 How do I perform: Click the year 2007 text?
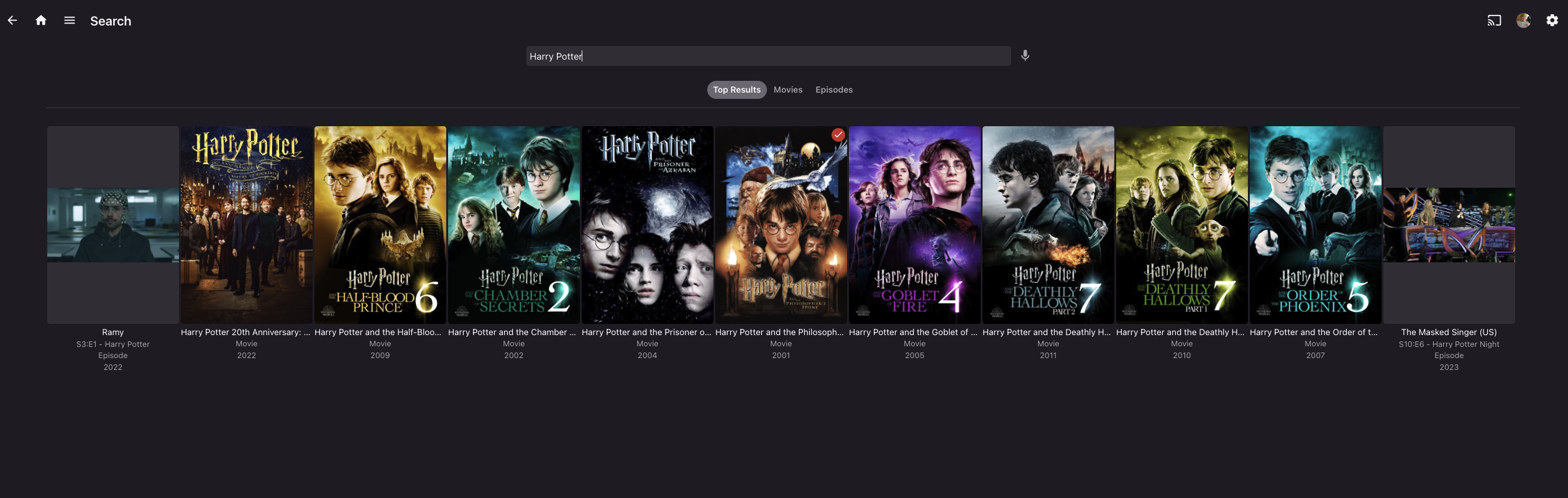(1316, 356)
